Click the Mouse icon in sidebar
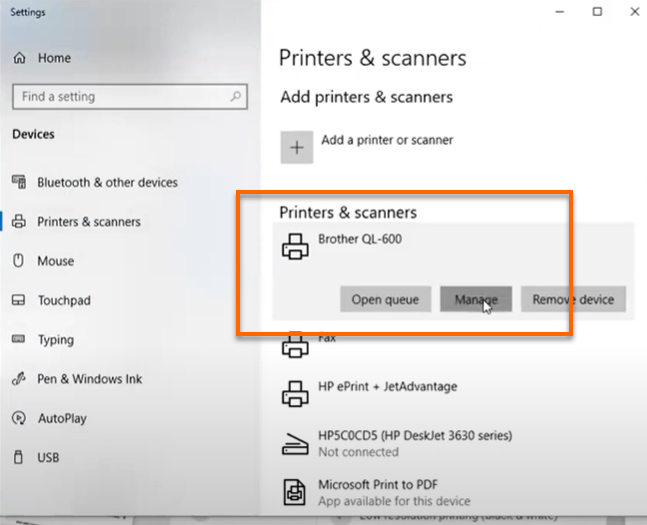The image size is (647, 525). pyautogui.click(x=18, y=261)
